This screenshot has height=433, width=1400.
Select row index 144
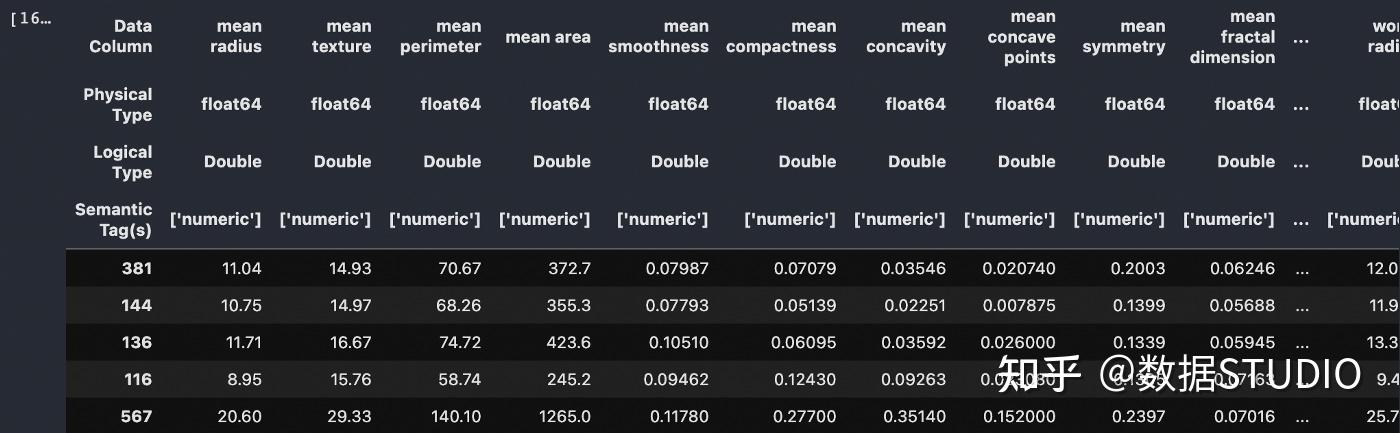[x=136, y=305]
